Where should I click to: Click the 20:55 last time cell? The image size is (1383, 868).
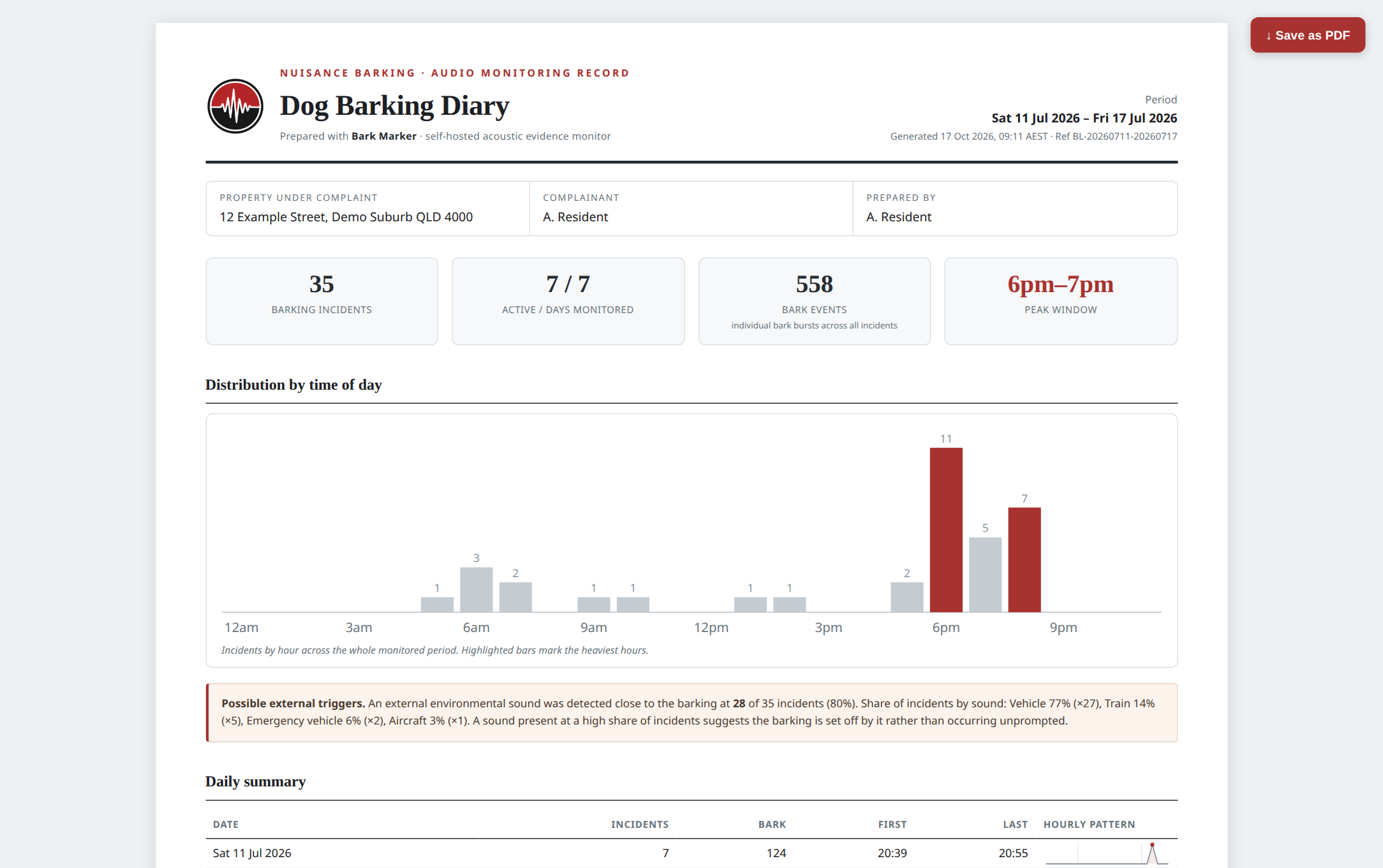1013,853
